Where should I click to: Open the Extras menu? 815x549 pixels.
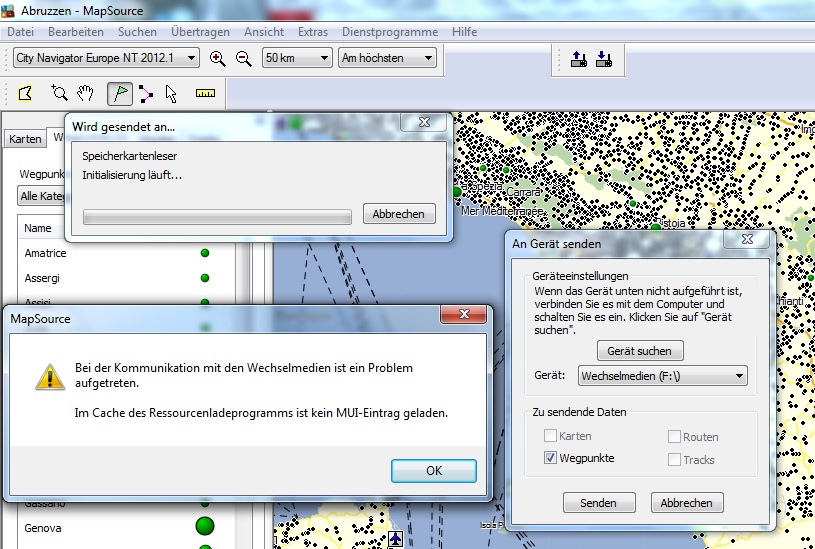313,32
